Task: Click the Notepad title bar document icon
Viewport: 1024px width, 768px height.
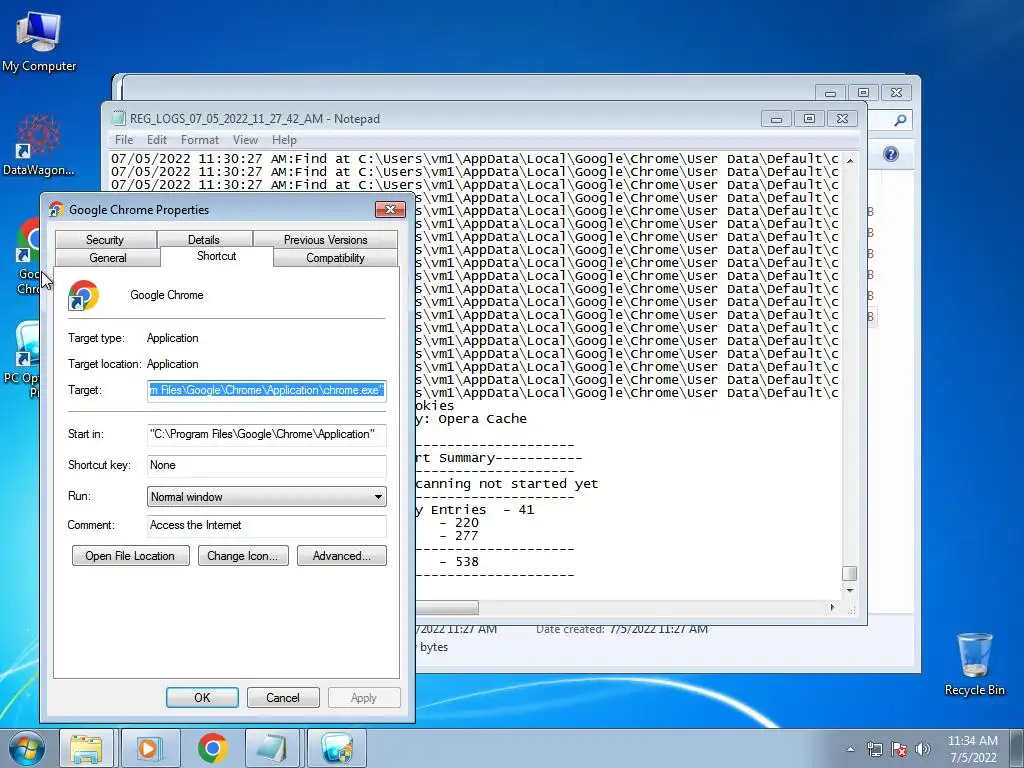Action: pyautogui.click(x=118, y=118)
